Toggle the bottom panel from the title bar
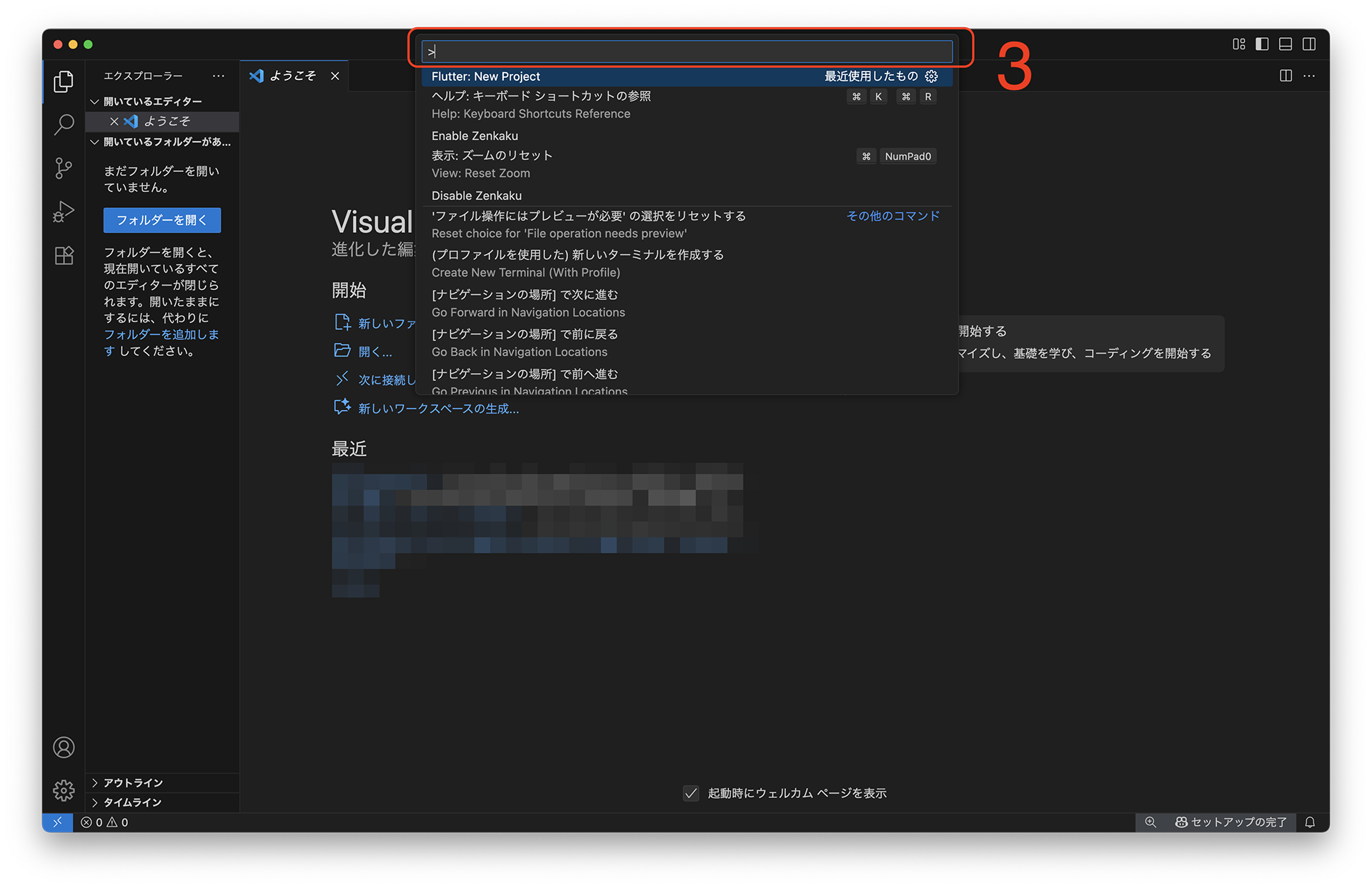1372x888 pixels. (x=1286, y=44)
